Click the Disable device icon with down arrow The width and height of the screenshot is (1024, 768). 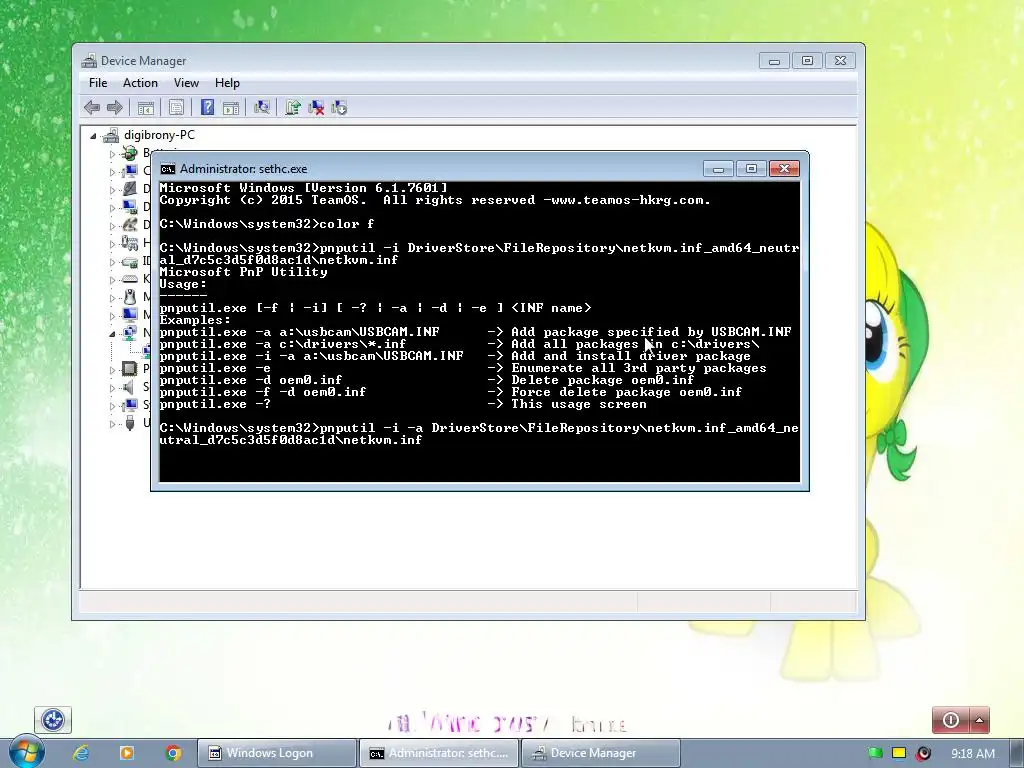tap(339, 107)
